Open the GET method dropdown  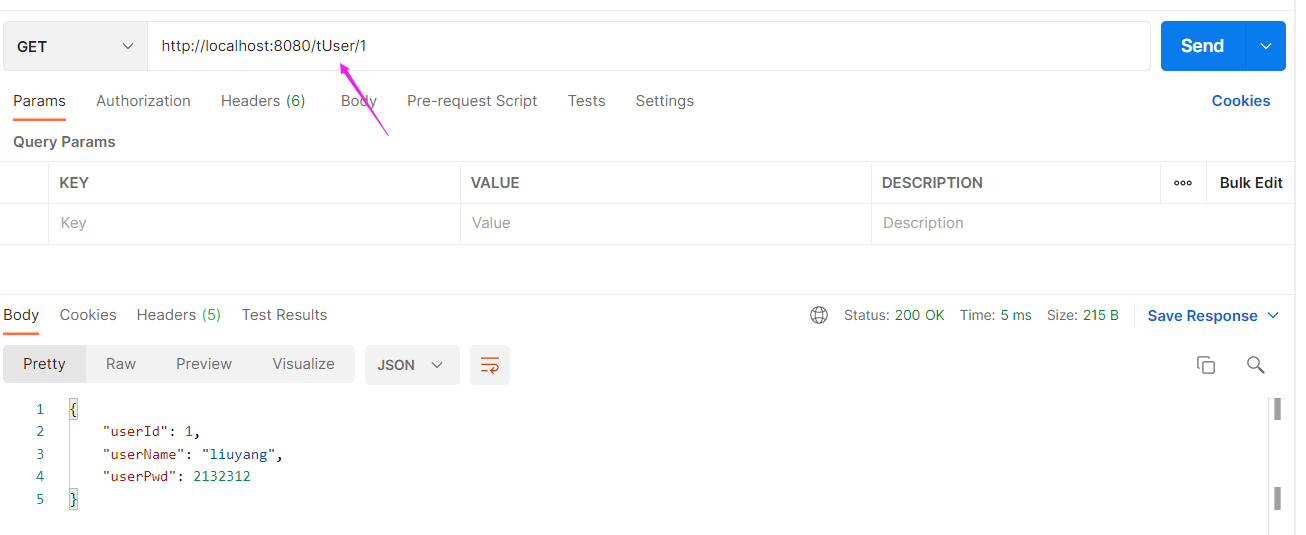pyautogui.click(x=75, y=47)
